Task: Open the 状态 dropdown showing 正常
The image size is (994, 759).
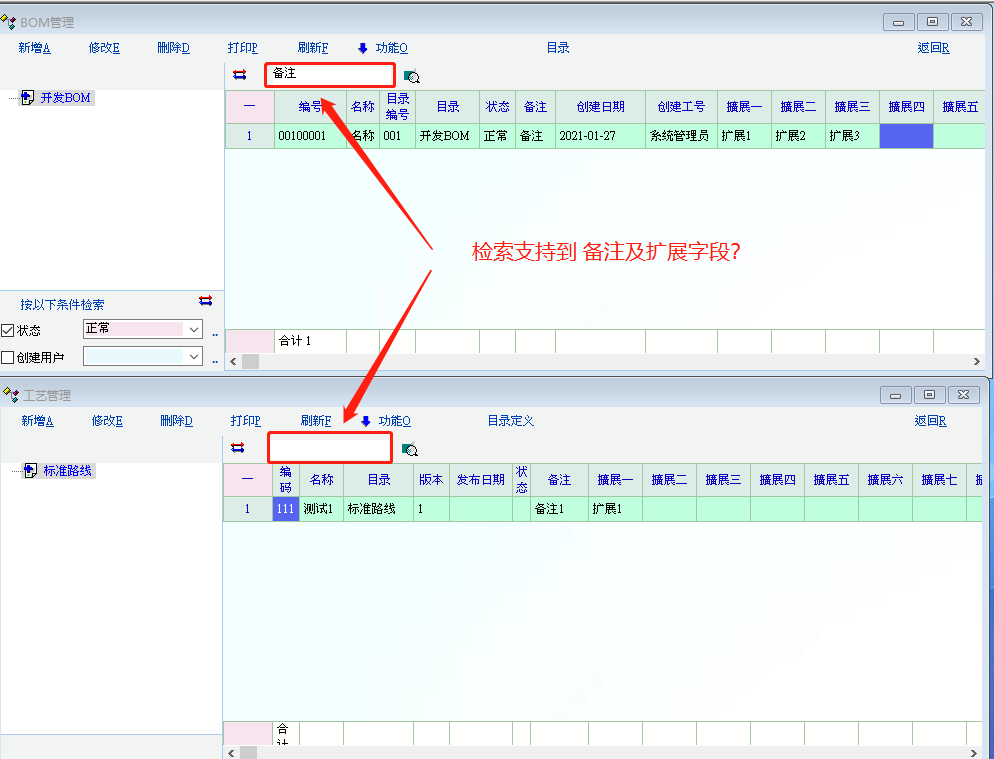Action: (x=193, y=329)
